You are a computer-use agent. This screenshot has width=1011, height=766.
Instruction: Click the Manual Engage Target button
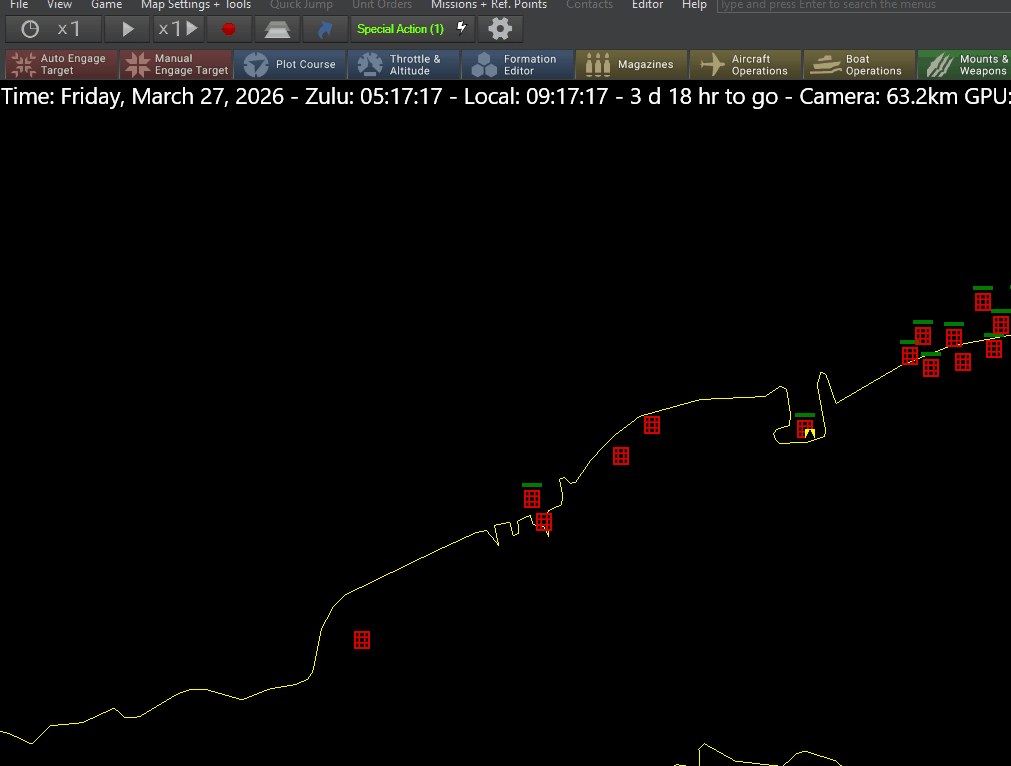(x=175, y=64)
